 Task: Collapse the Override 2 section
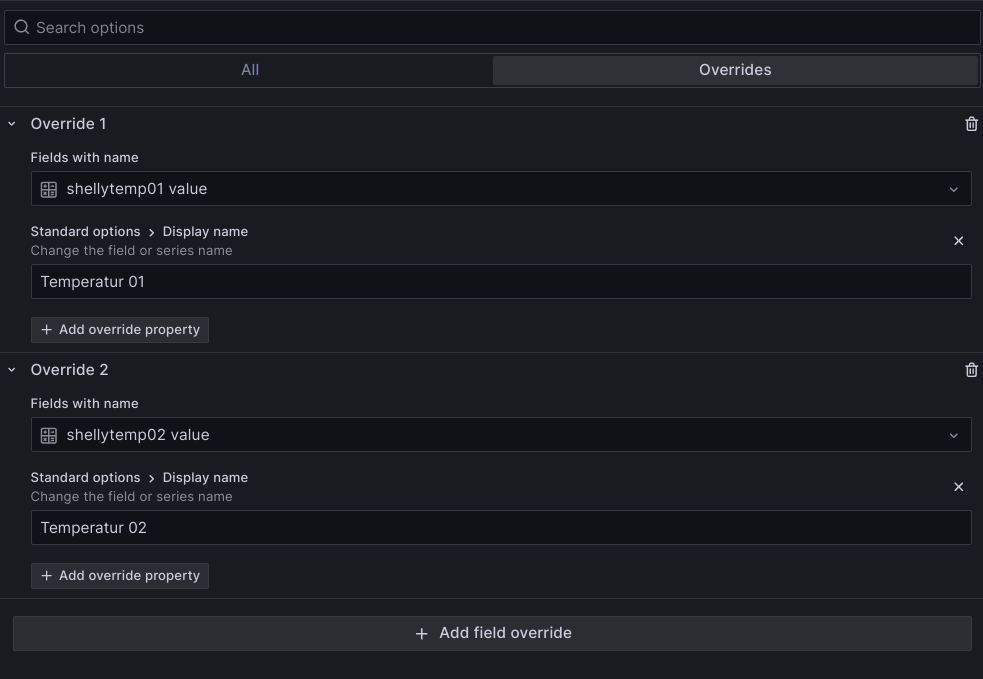pyautogui.click(x=12, y=370)
